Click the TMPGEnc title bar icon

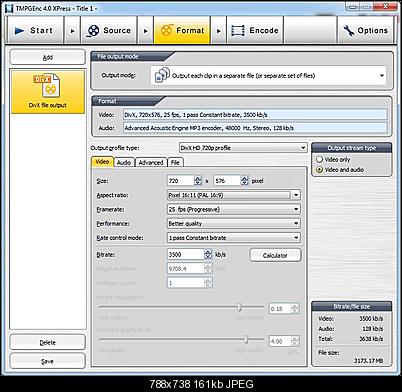9,8
